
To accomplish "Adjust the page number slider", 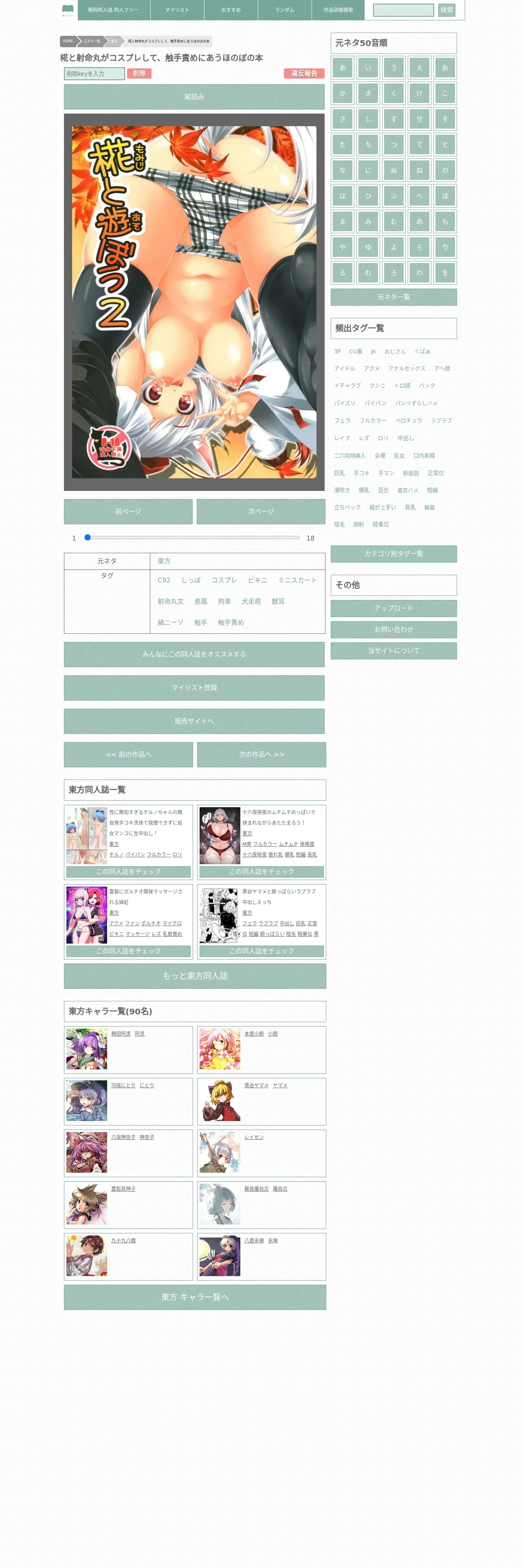I will click(192, 537).
